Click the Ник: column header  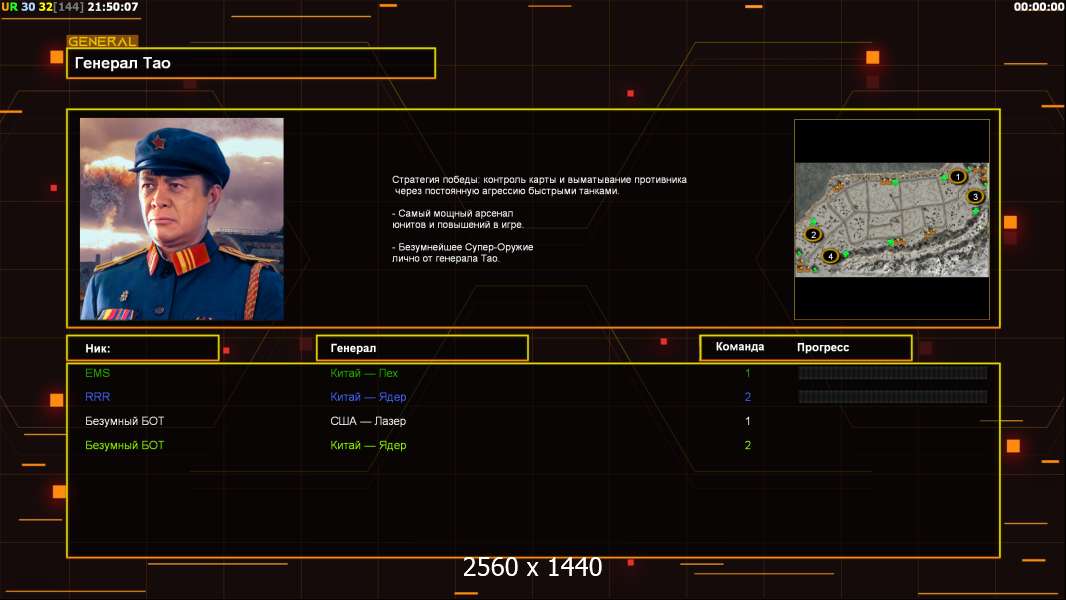coord(143,348)
